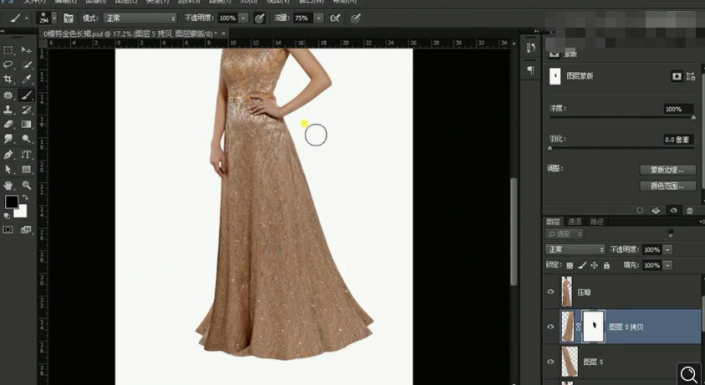705x385 pixels.
Task: Select the History Brush tool
Action: coord(27,109)
